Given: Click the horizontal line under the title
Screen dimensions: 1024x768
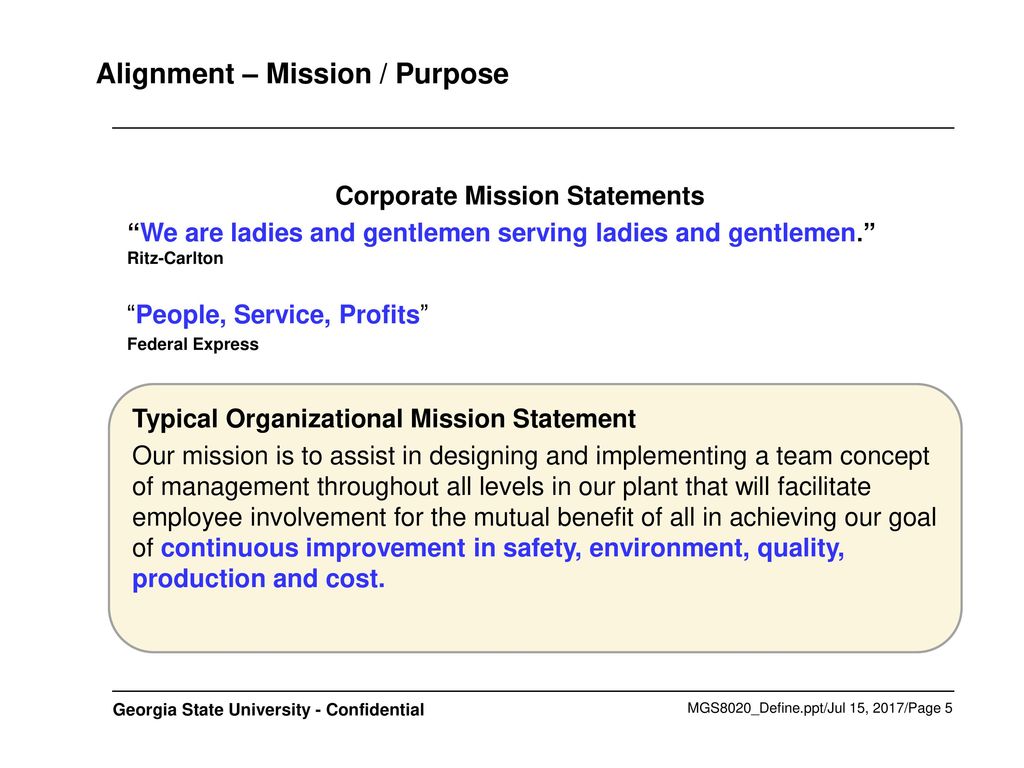Looking at the screenshot, I should (x=533, y=128).
